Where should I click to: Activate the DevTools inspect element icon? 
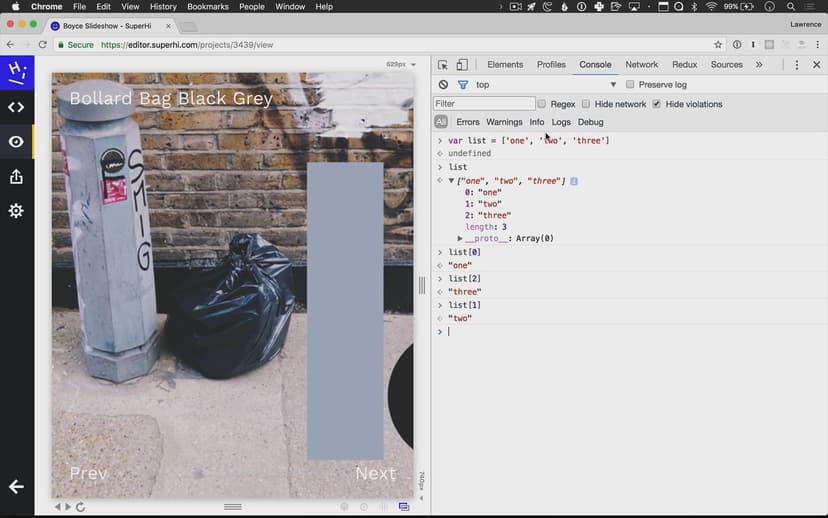coord(443,65)
